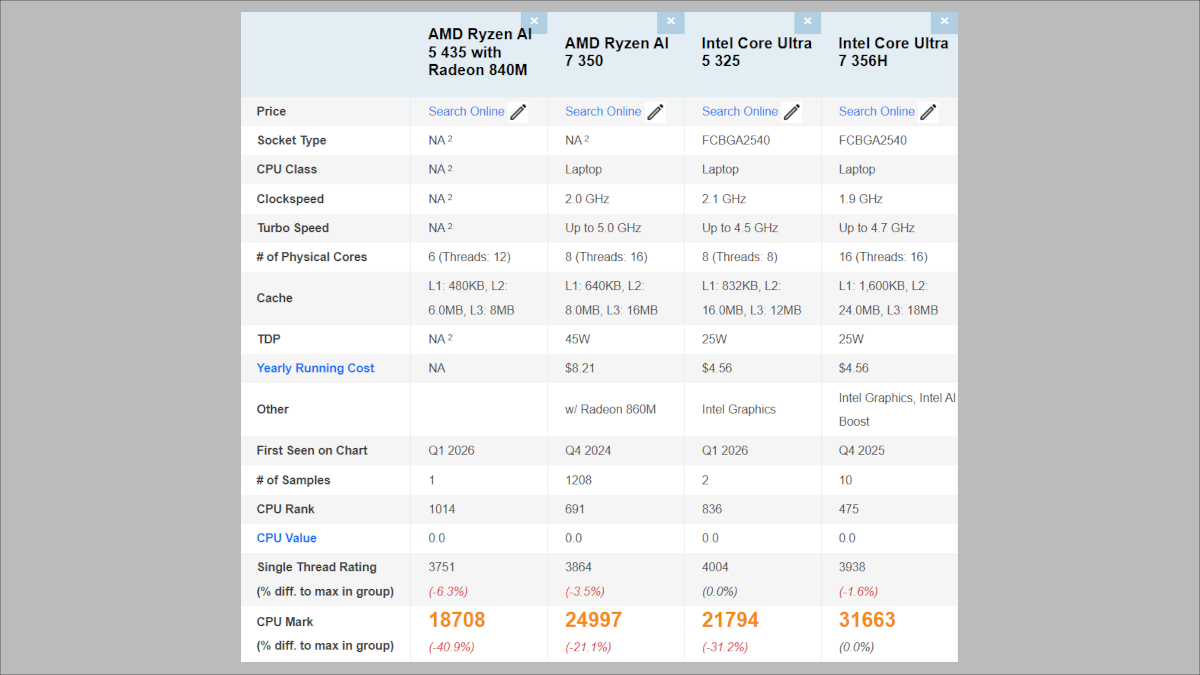Edit price pencil for Ryzen AI 7 350
Viewport: 1200px width, 675px height.
(x=655, y=112)
